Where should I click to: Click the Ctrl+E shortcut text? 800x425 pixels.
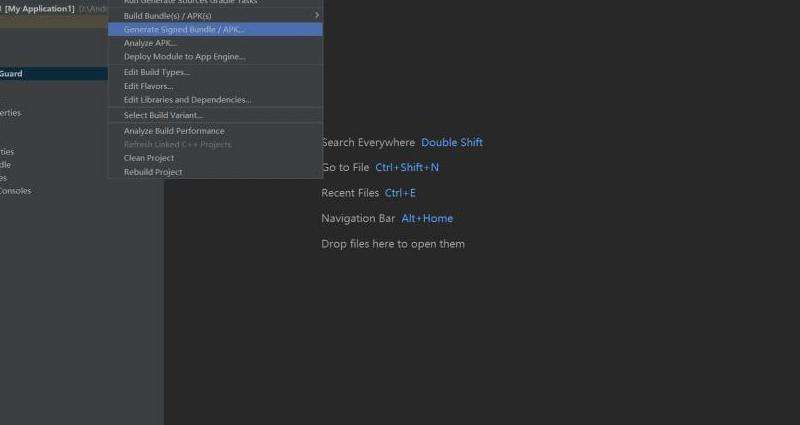tap(400, 193)
